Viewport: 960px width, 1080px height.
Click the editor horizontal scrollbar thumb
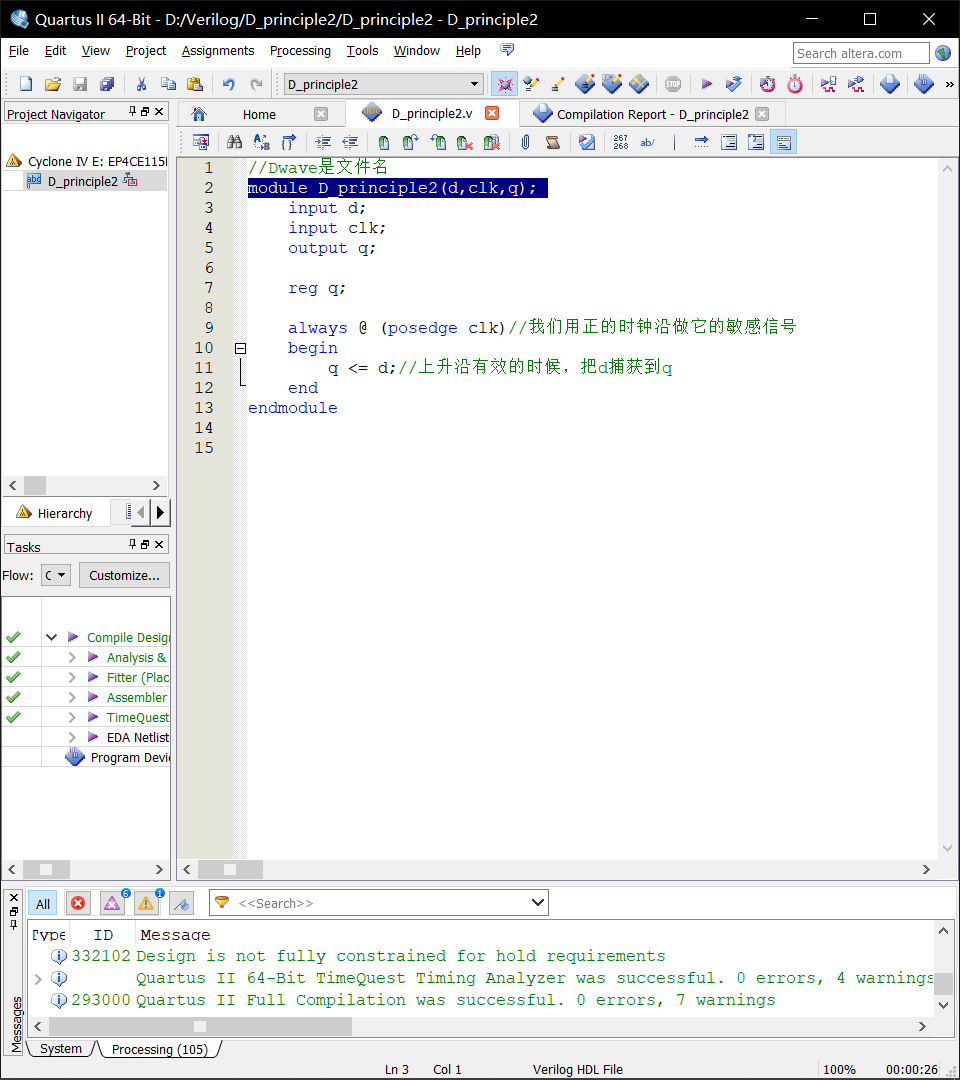(x=230, y=869)
